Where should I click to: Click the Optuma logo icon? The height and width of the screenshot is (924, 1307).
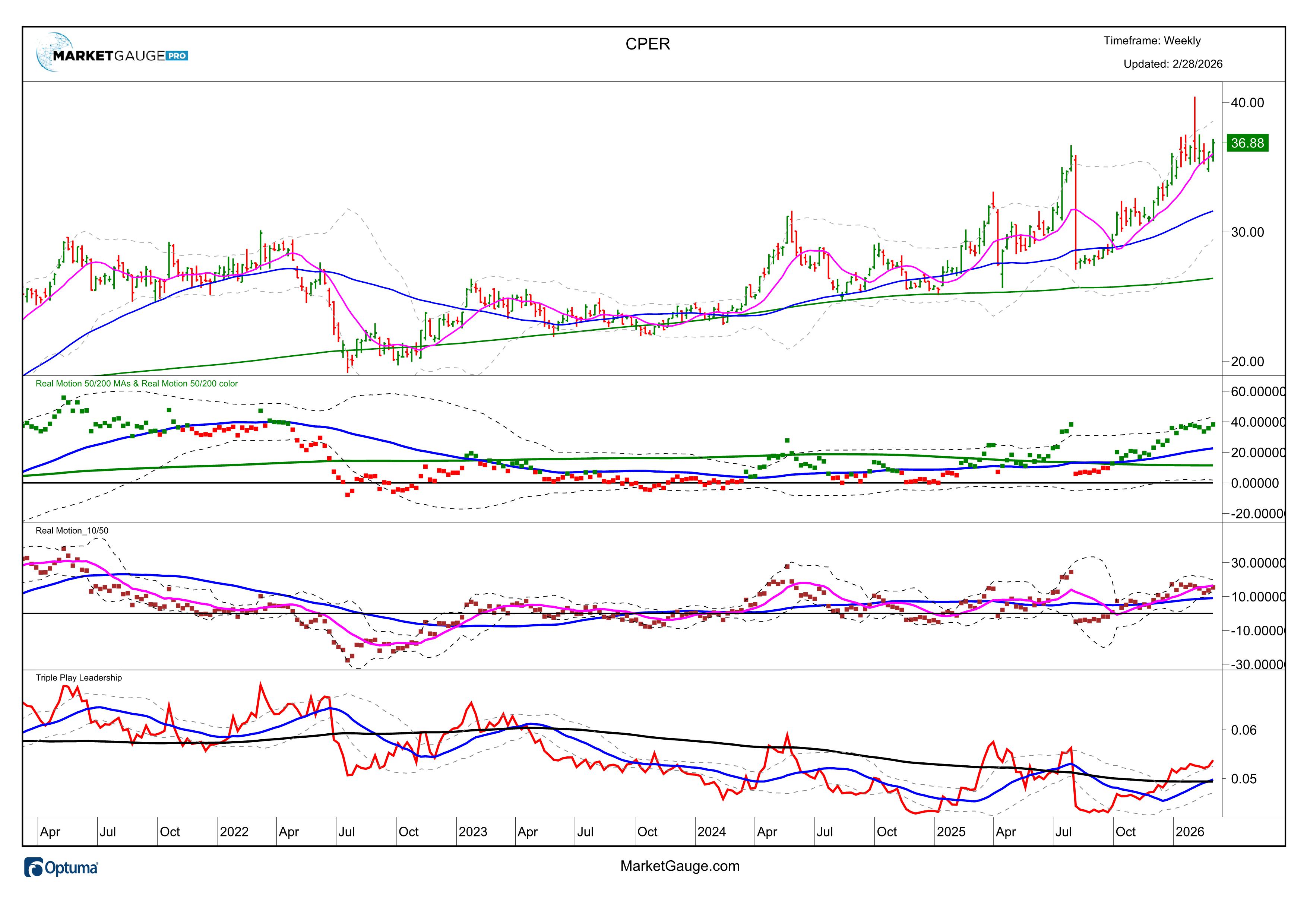[x=34, y=868]
